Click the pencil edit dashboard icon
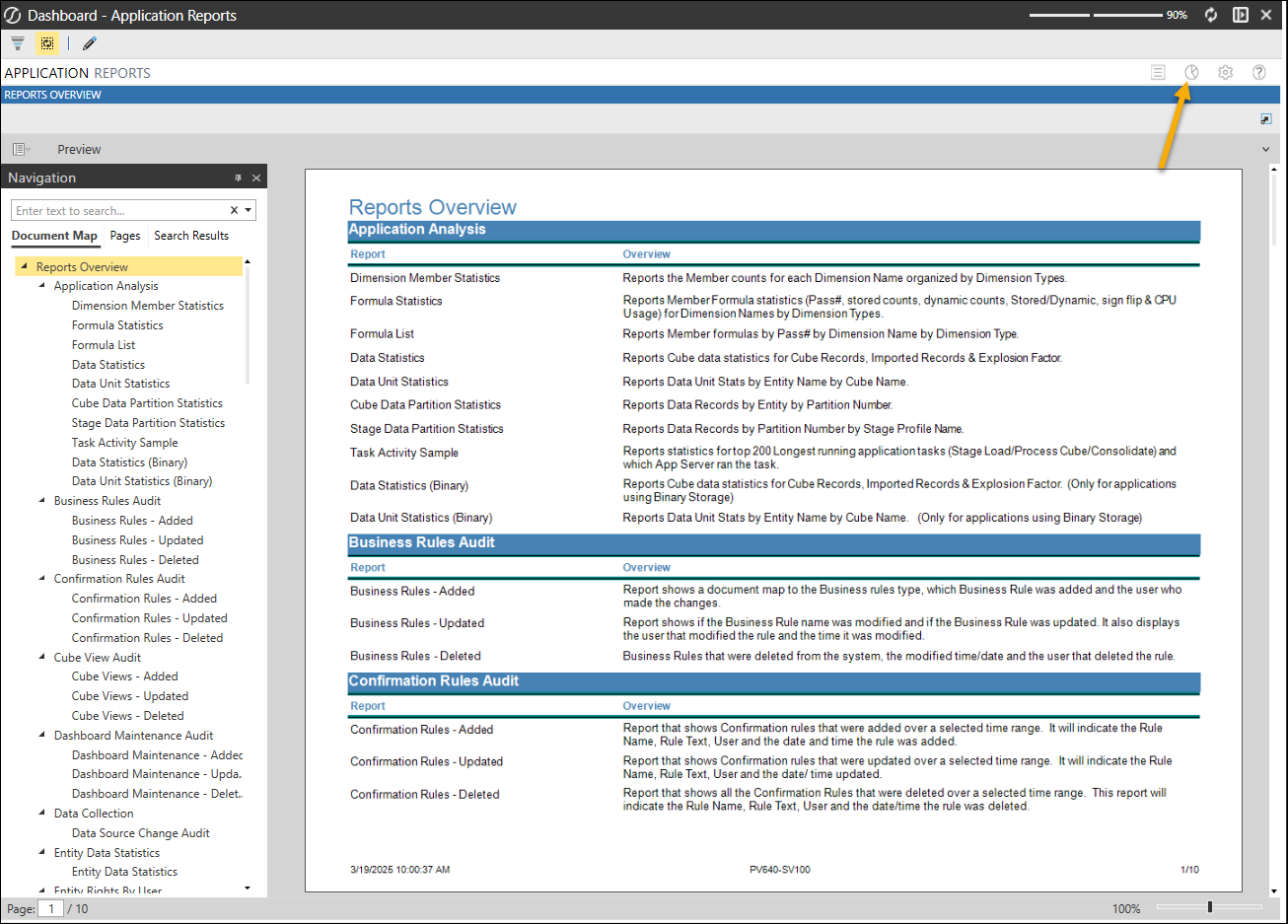Screen dimensions: 1288x924 pyautogui.click(x=90, y=43)
